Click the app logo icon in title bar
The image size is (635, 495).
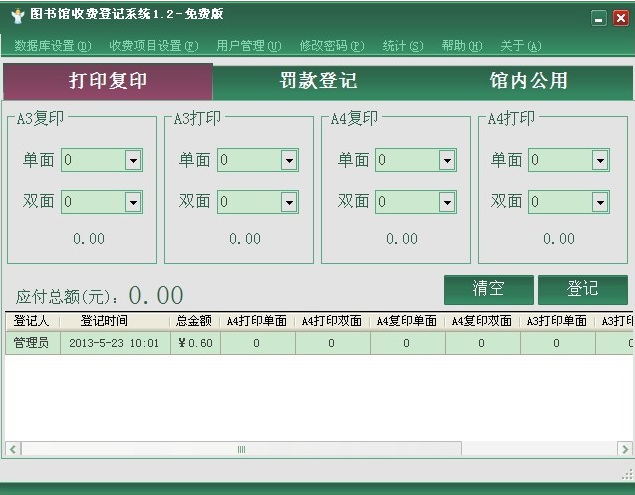click(x=18, y=16)
